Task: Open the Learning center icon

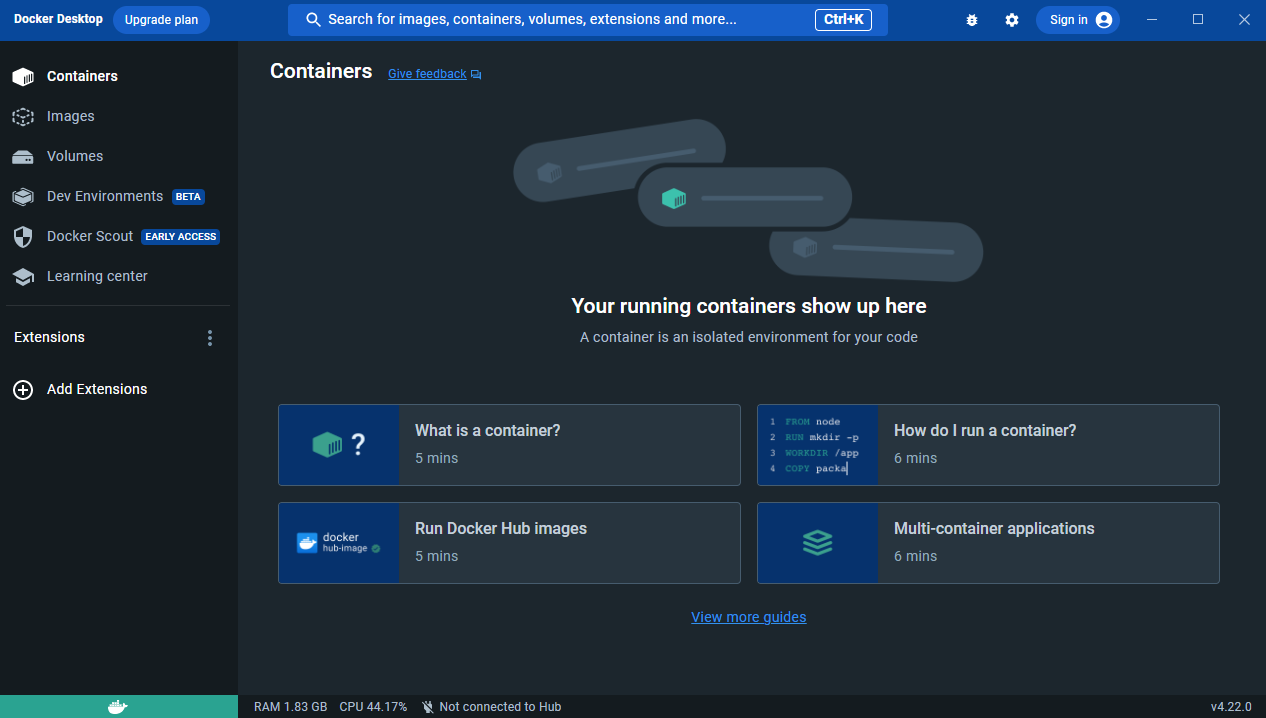Action: pyautogui.click(x=23, y=276)
